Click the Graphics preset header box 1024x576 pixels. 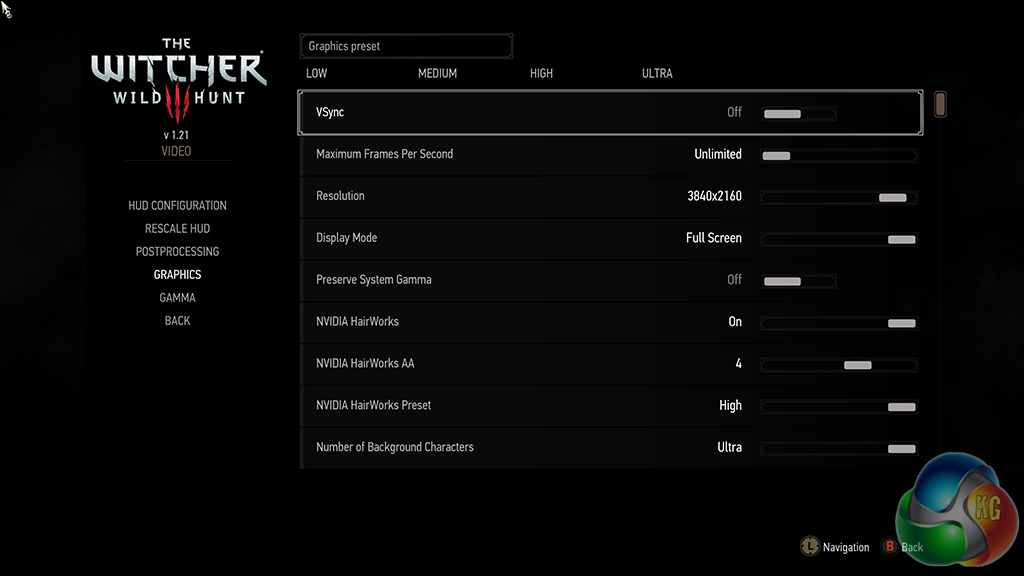[406, 46]
